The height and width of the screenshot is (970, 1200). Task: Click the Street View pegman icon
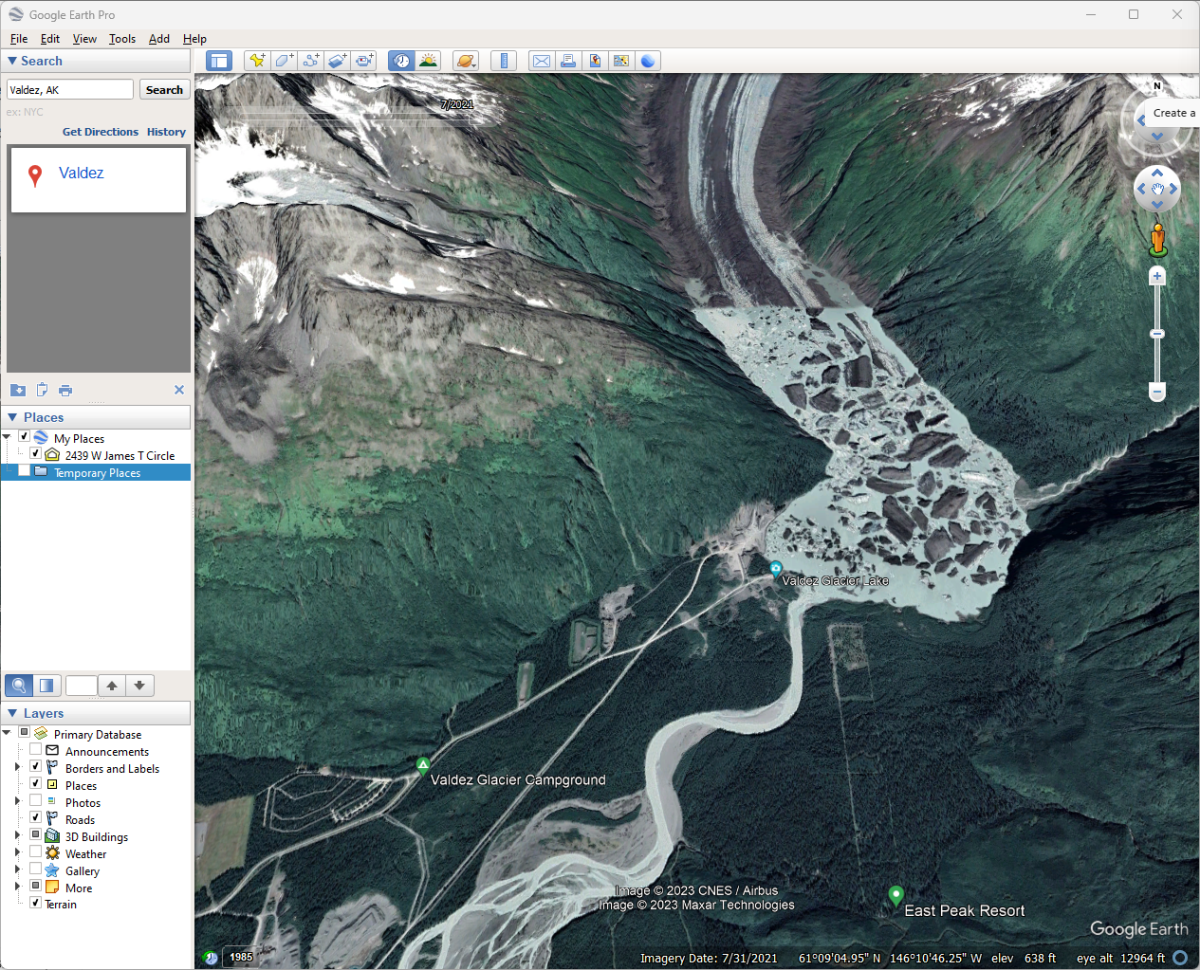pyautogui.click(x=1158, y=238)
